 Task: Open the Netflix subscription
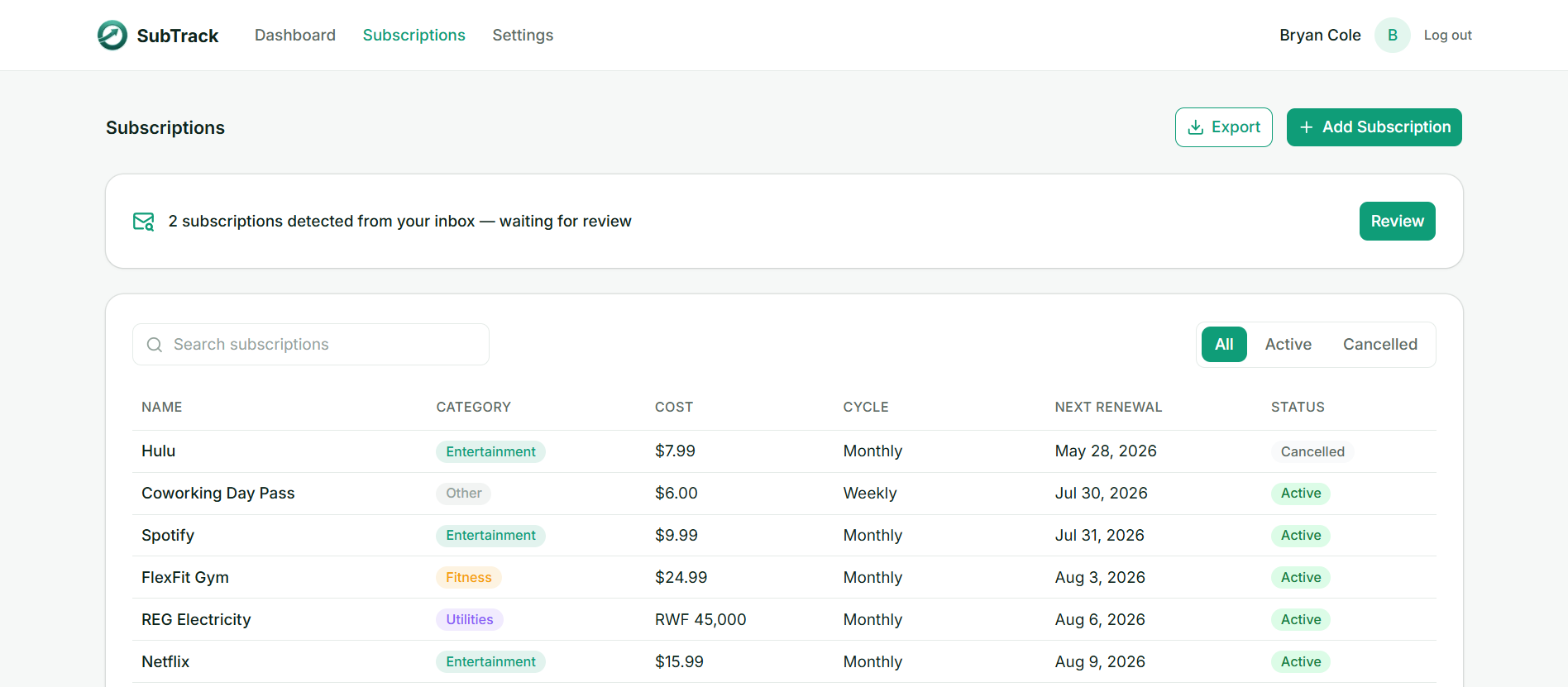pos(784,662)
